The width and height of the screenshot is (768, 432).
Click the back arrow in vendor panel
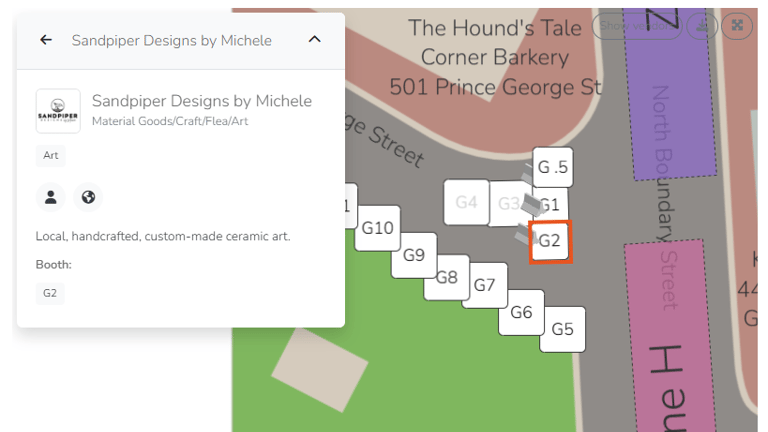[46, 40]
